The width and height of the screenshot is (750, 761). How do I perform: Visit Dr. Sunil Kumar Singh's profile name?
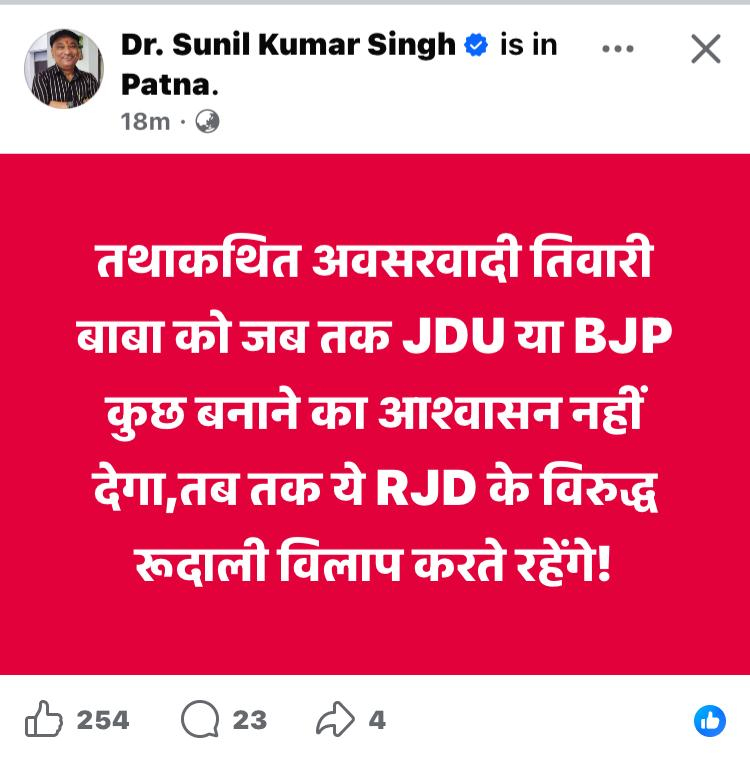288,45
